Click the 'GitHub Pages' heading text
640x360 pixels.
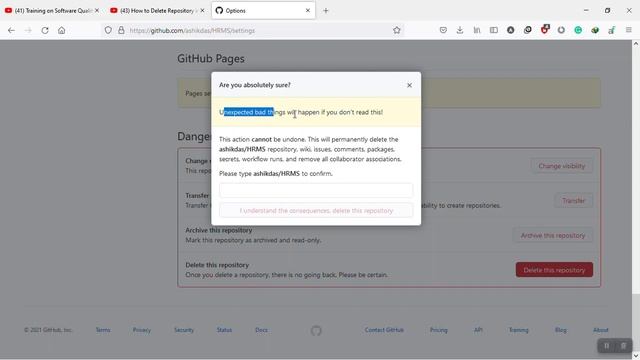(x=211, y=59)
